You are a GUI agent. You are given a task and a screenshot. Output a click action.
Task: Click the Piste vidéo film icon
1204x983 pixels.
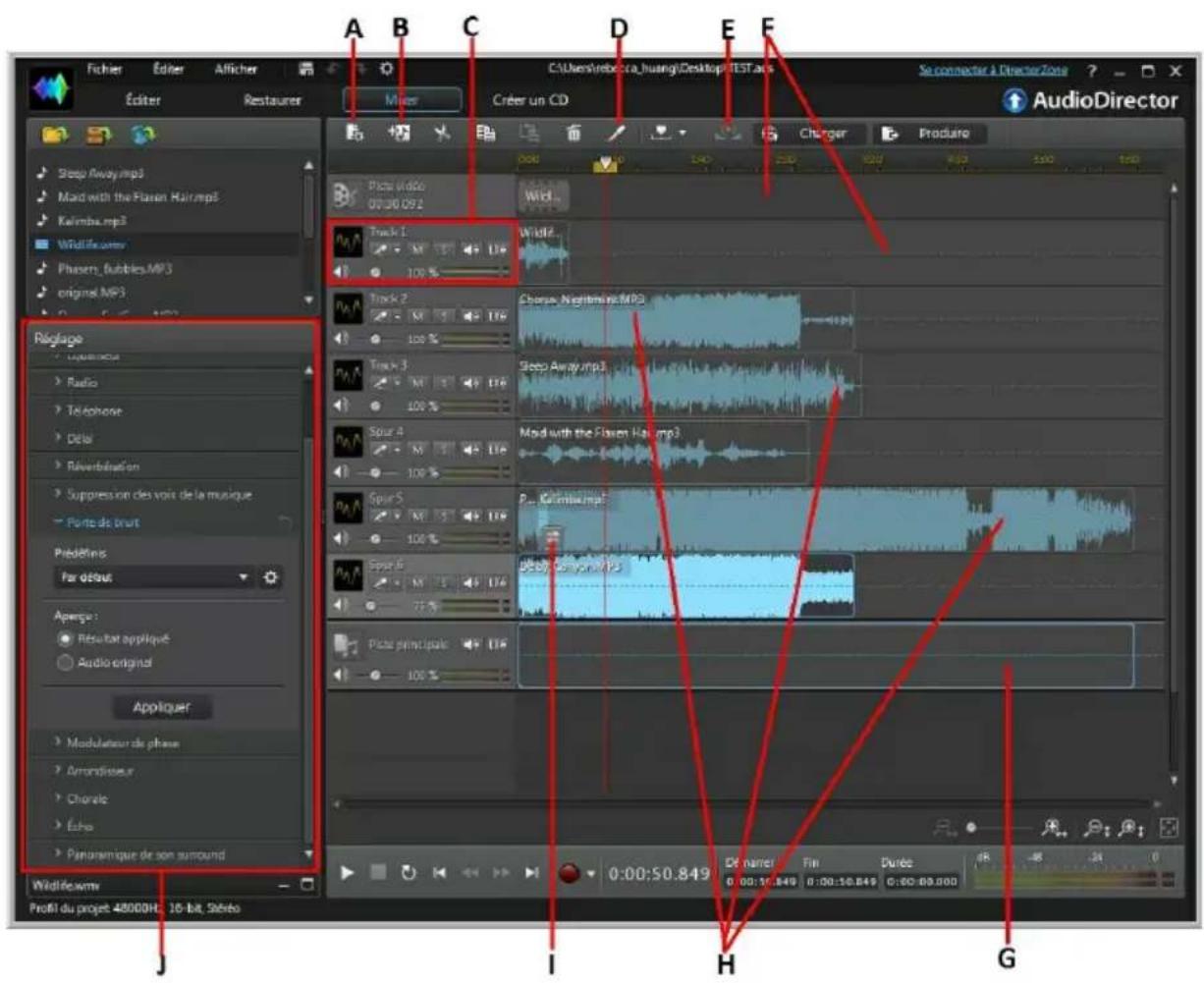click(346, 194)
